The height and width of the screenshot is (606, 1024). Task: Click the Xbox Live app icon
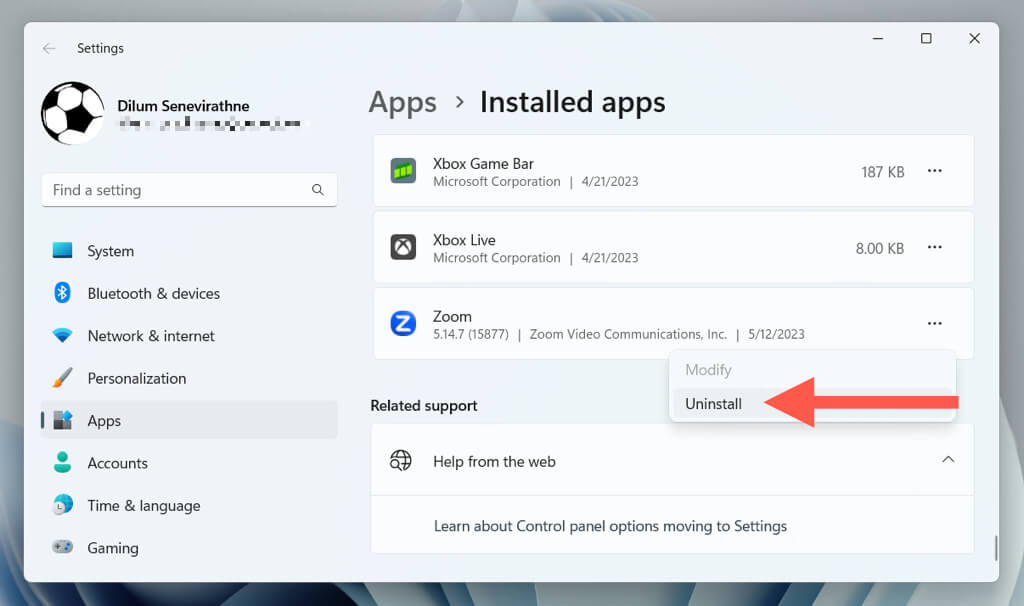coord(403,247)
